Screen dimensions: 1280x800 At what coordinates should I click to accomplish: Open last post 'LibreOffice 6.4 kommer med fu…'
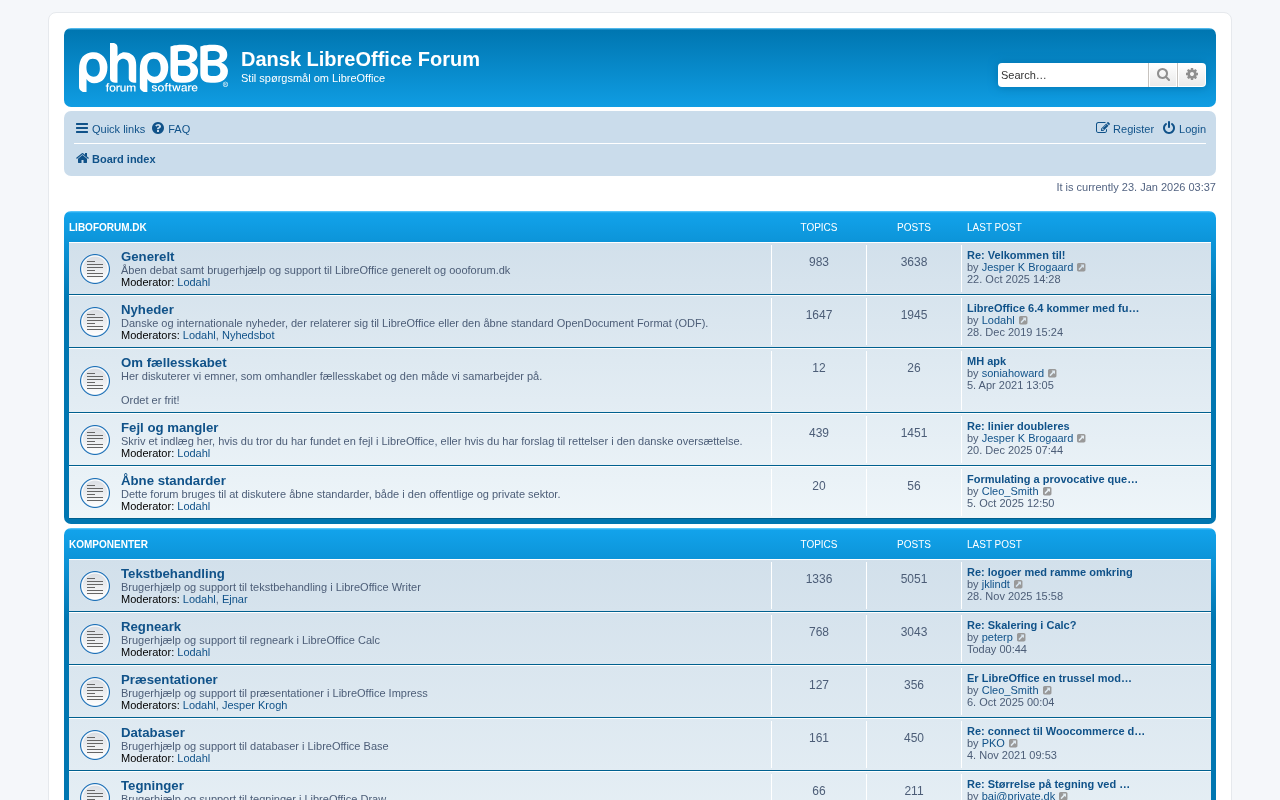(x=1053, y=308)
